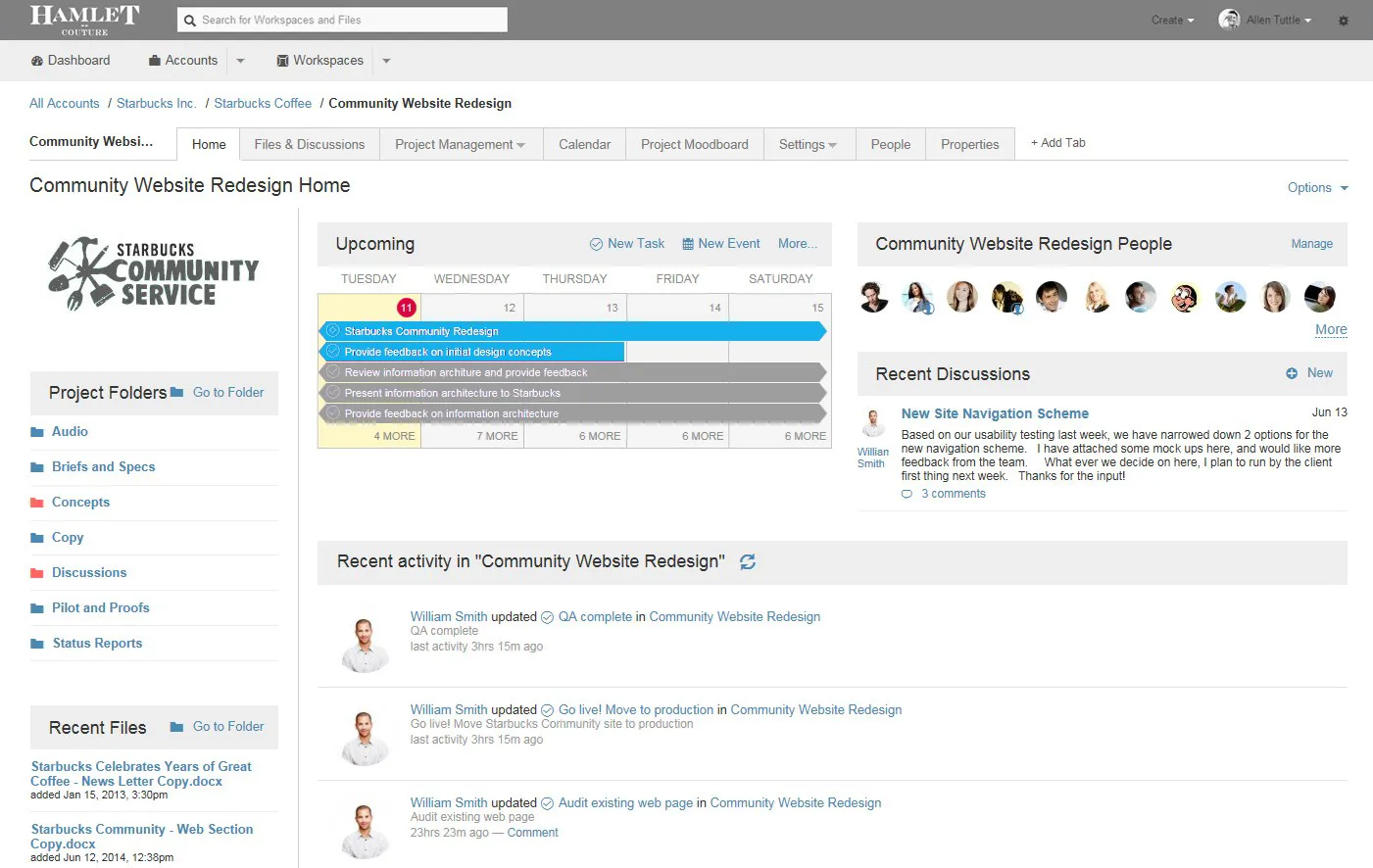The image size is (1373, 868).
Task: Click the New Task checkmark icon
Action: pyautogui.click(x=596, y=244)
